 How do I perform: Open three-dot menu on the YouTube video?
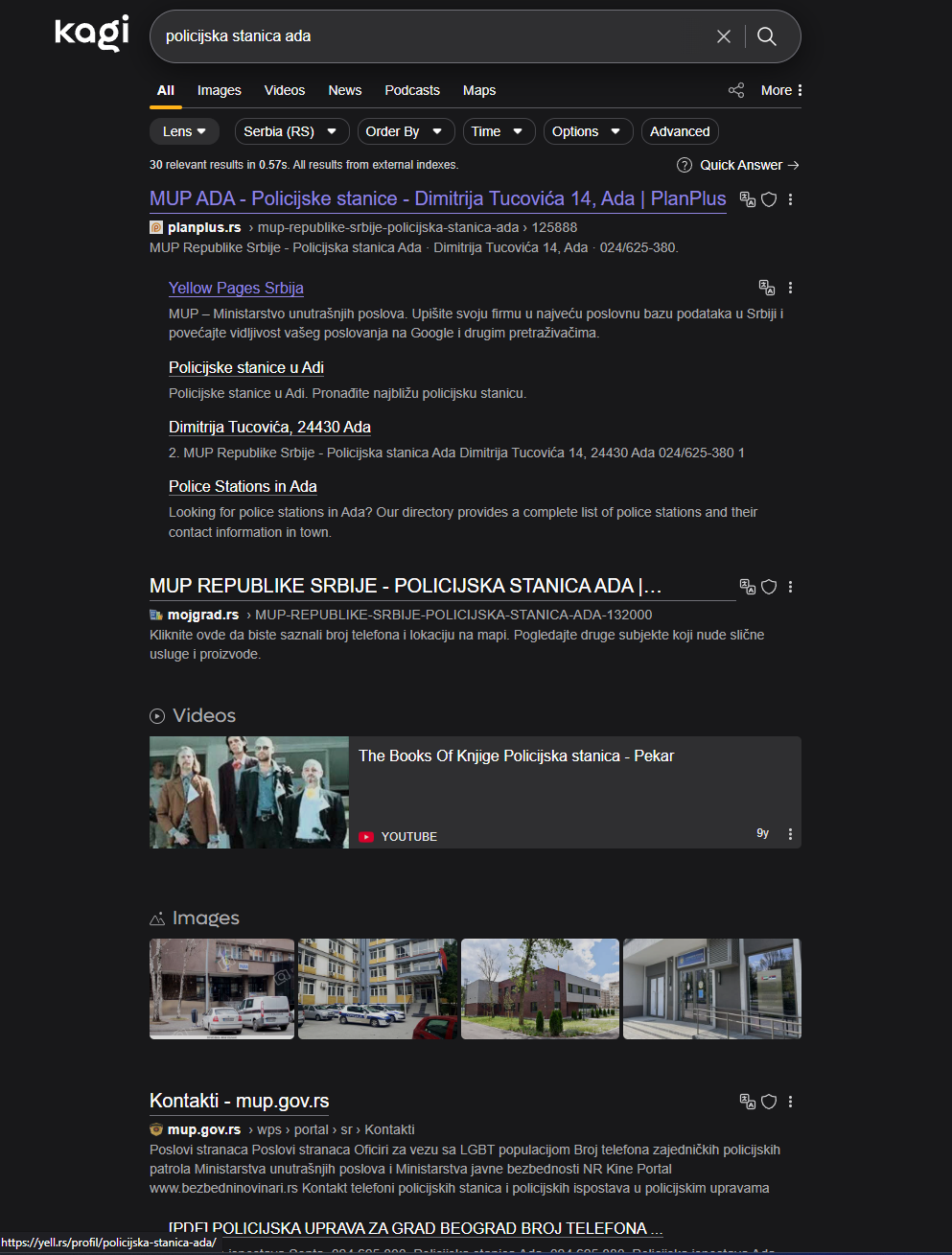[x=790, y=834]
